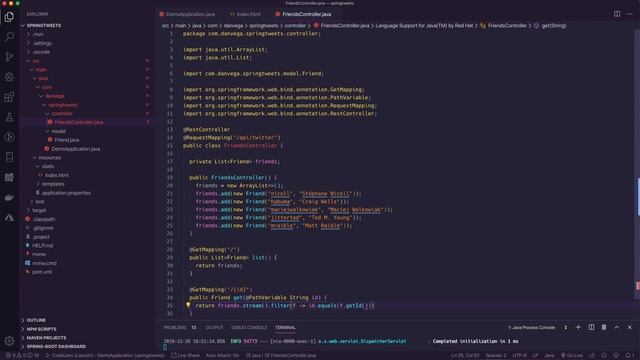Open the Docker whale view
The width and height of the screenshot is (640, 360).
pos(9,198)
